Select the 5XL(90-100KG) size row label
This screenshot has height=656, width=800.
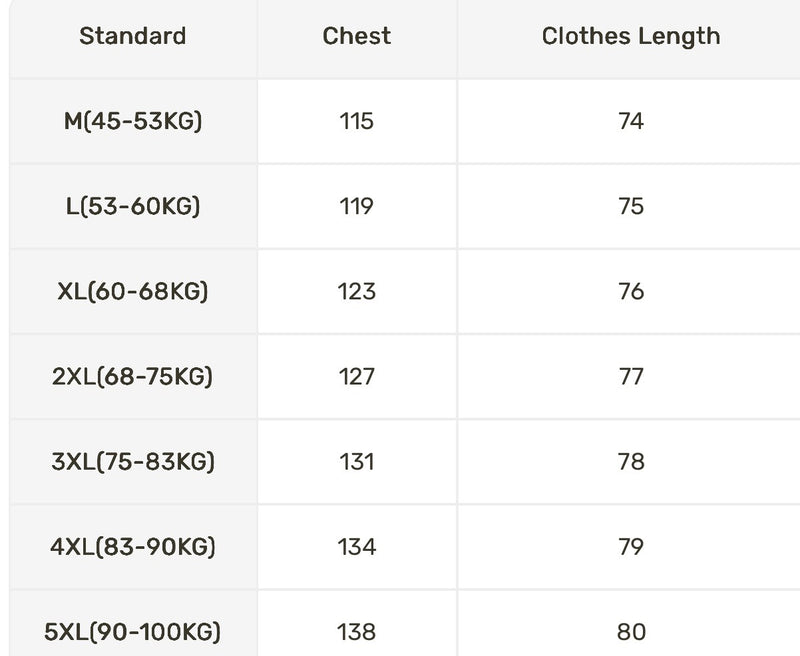pyautogui.click(x=133, y=631)
